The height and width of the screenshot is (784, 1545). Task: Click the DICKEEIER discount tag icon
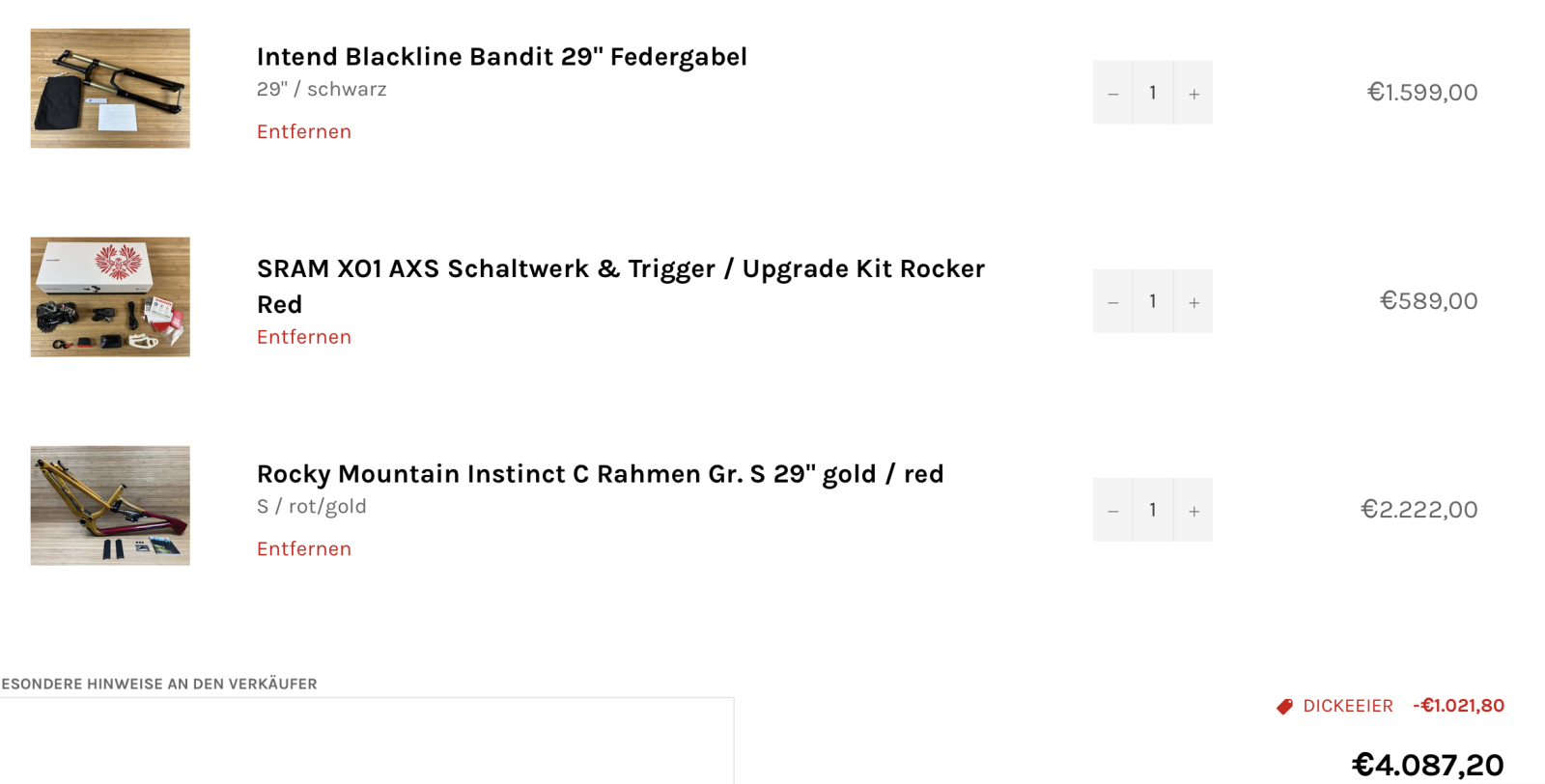tap(1284, 707)
